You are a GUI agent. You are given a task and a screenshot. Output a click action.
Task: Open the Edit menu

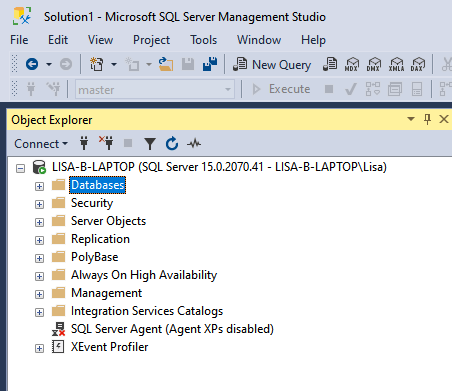coord(58,40)
